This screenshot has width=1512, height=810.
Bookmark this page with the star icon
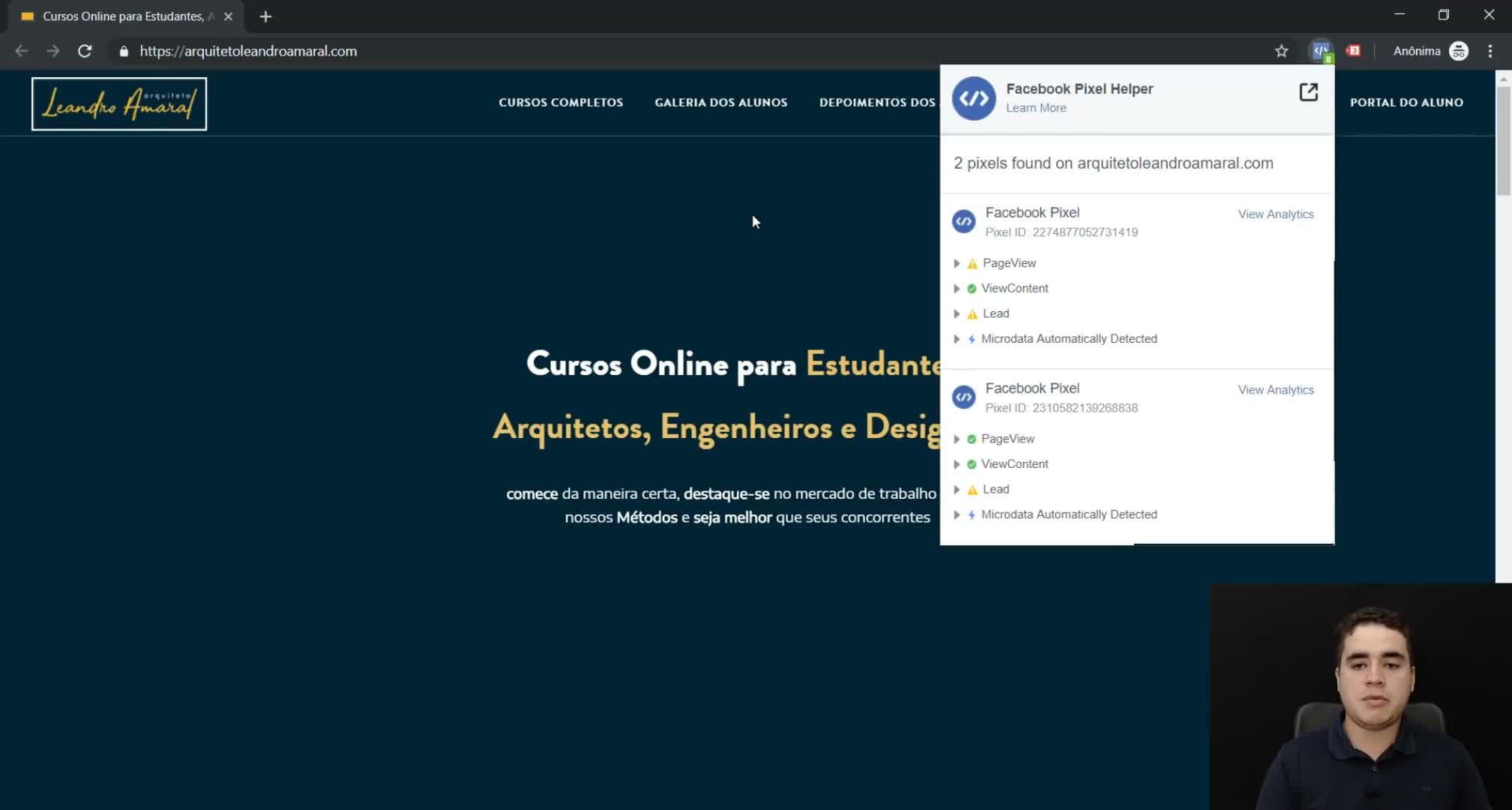point(1281,51)
